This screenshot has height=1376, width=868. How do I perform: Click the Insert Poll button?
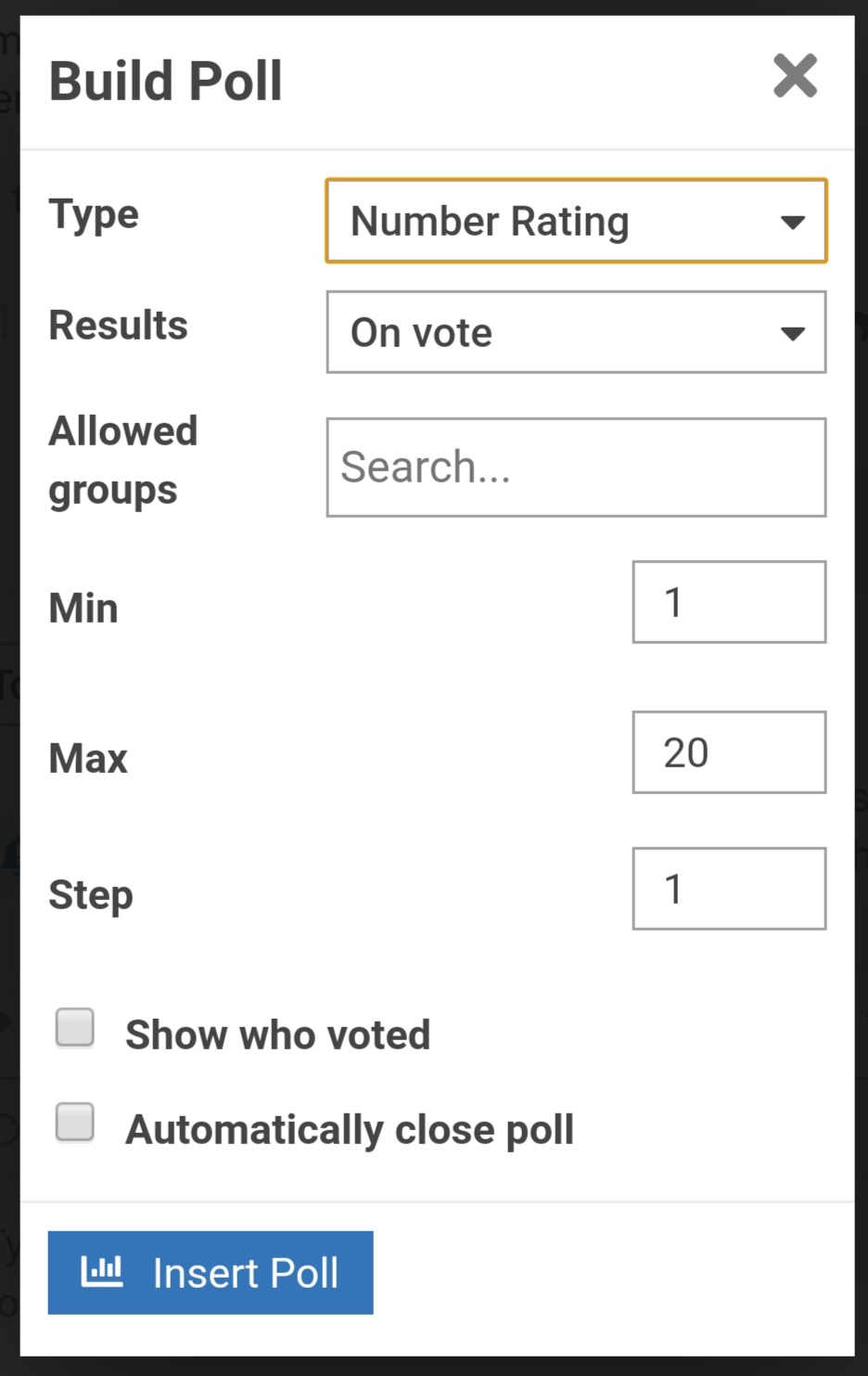(211, 1272)
